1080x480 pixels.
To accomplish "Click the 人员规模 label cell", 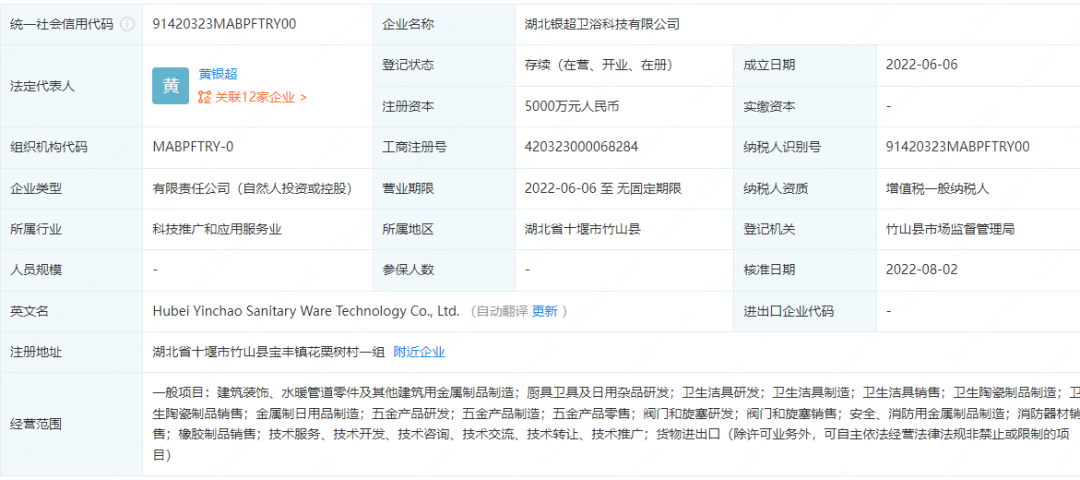I will pos(71,270).
